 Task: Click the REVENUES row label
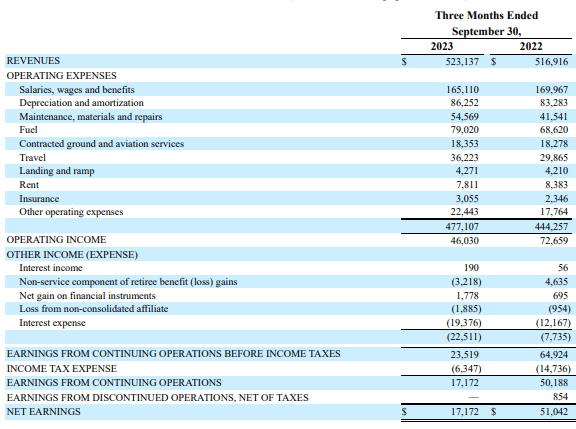click(33, 61)
